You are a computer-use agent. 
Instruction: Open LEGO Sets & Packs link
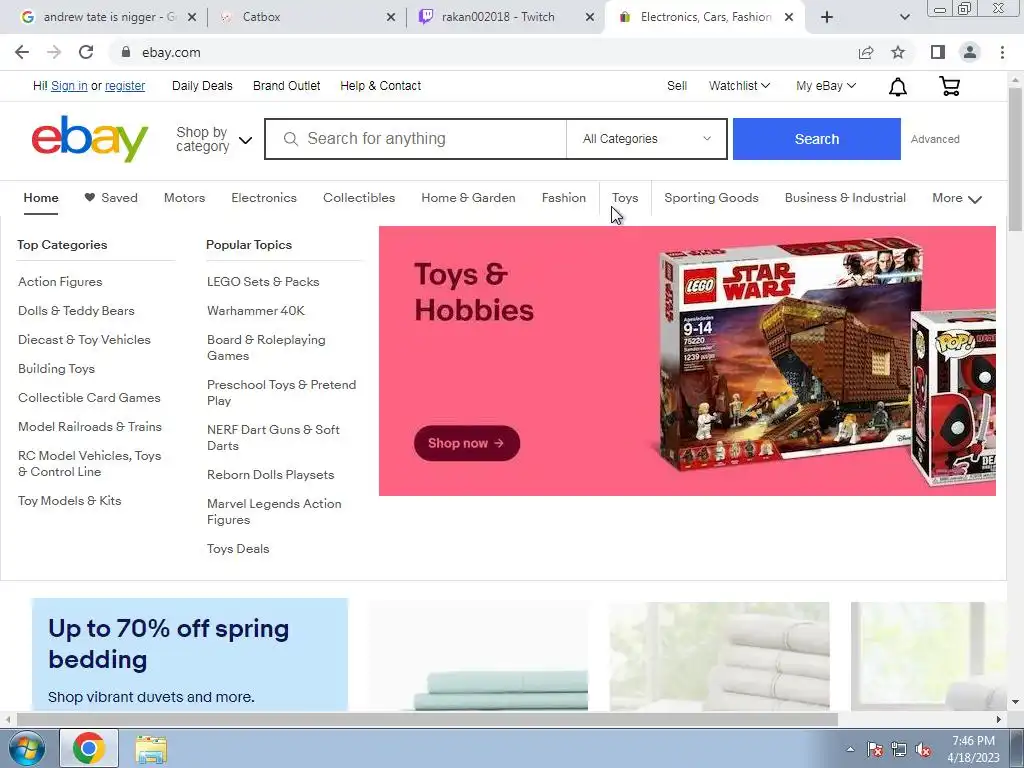point(263,282)
